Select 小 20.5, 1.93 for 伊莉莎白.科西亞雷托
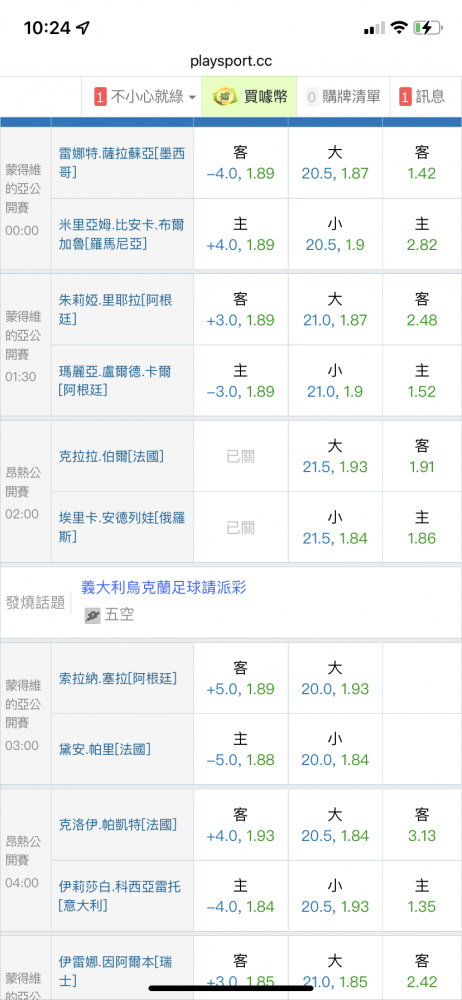 tap(335, 896)
